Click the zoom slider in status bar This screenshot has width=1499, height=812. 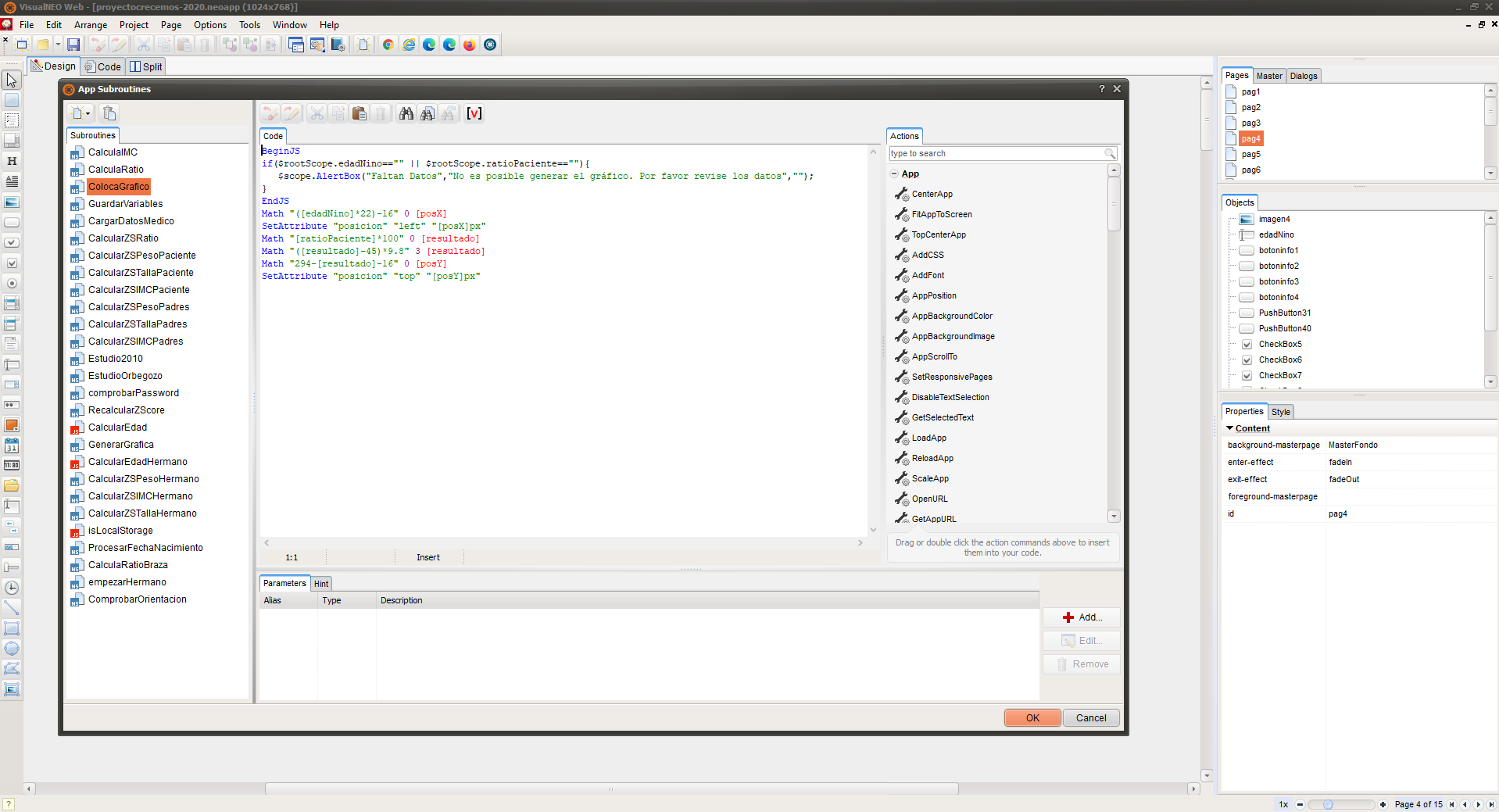point(1340,804)
